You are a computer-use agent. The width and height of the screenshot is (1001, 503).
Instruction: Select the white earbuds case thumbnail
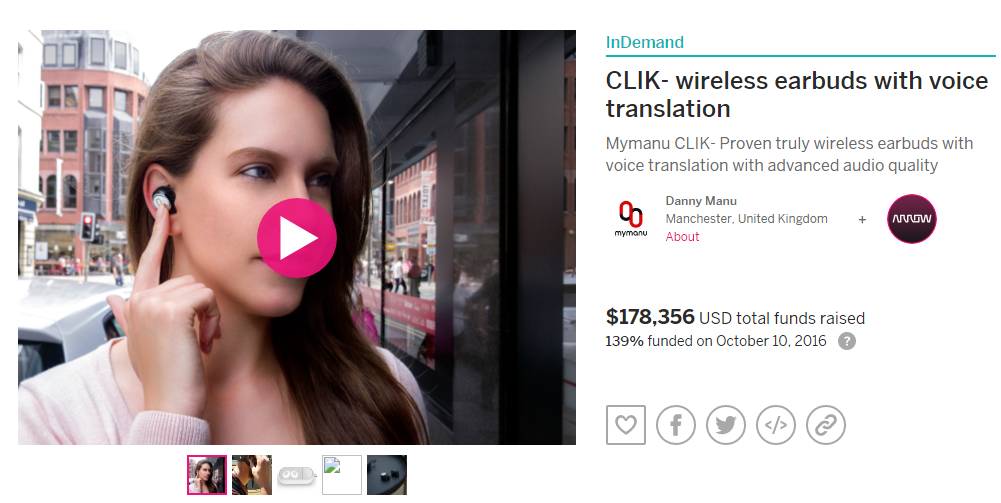297,476
